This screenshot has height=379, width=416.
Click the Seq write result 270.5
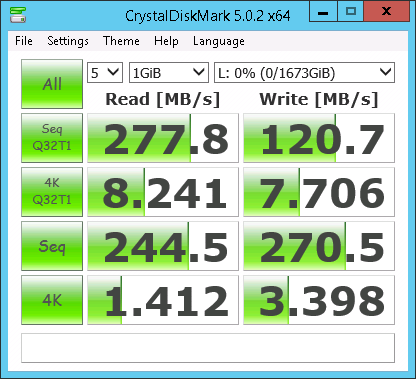pyautogui.click(x=319, y=246)
